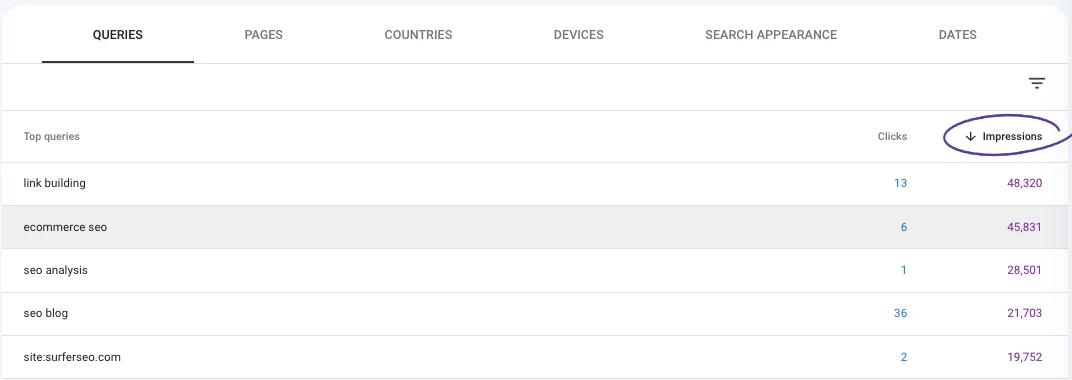Image resolution: width=1072 pixels, height=380 pixels.
Task: Go to the Devices tab
Action: click(578, 35)
